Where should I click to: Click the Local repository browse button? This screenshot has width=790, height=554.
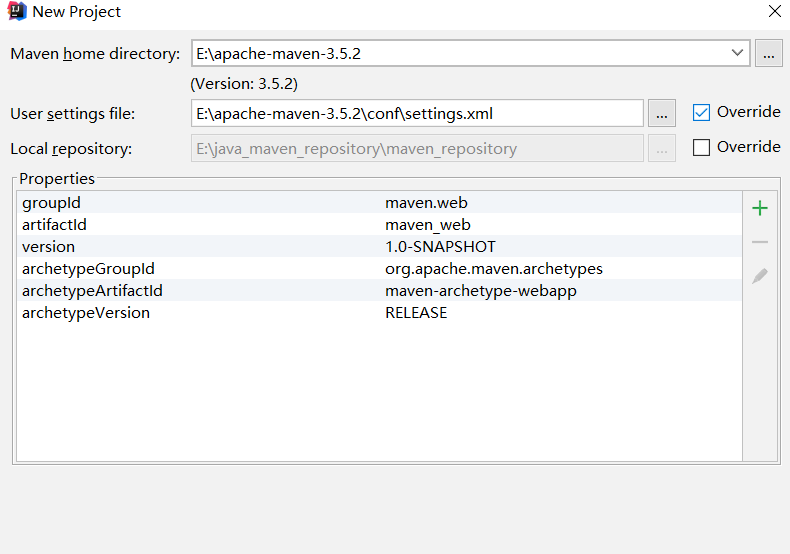662,149
